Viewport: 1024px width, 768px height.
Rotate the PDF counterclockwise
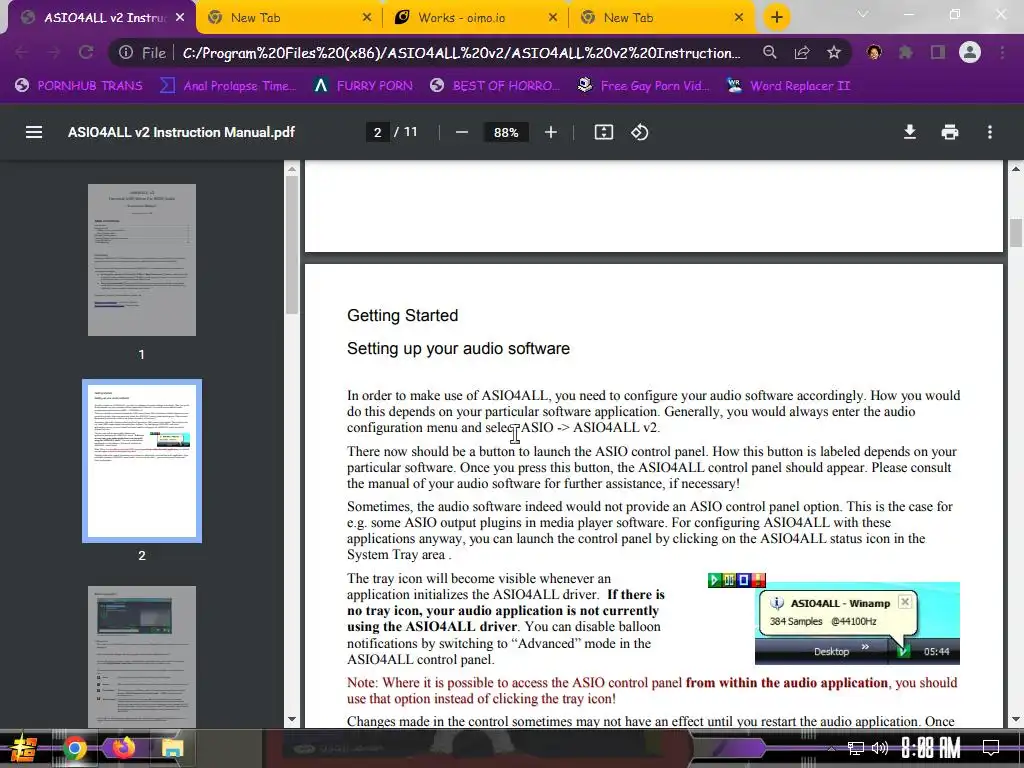pos(639,133)
